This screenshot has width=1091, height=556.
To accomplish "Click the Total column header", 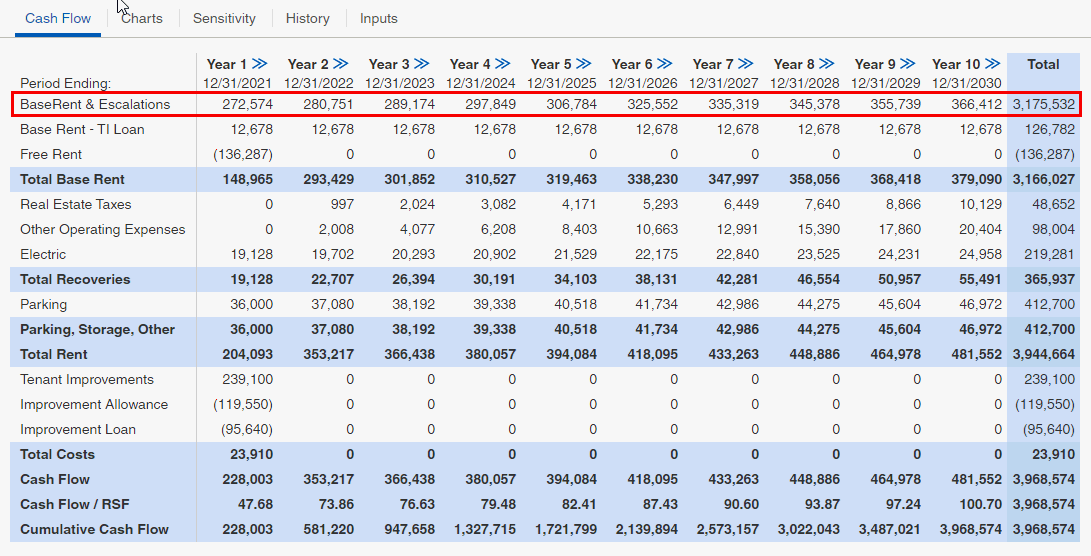I will (x=1043, y=64).
